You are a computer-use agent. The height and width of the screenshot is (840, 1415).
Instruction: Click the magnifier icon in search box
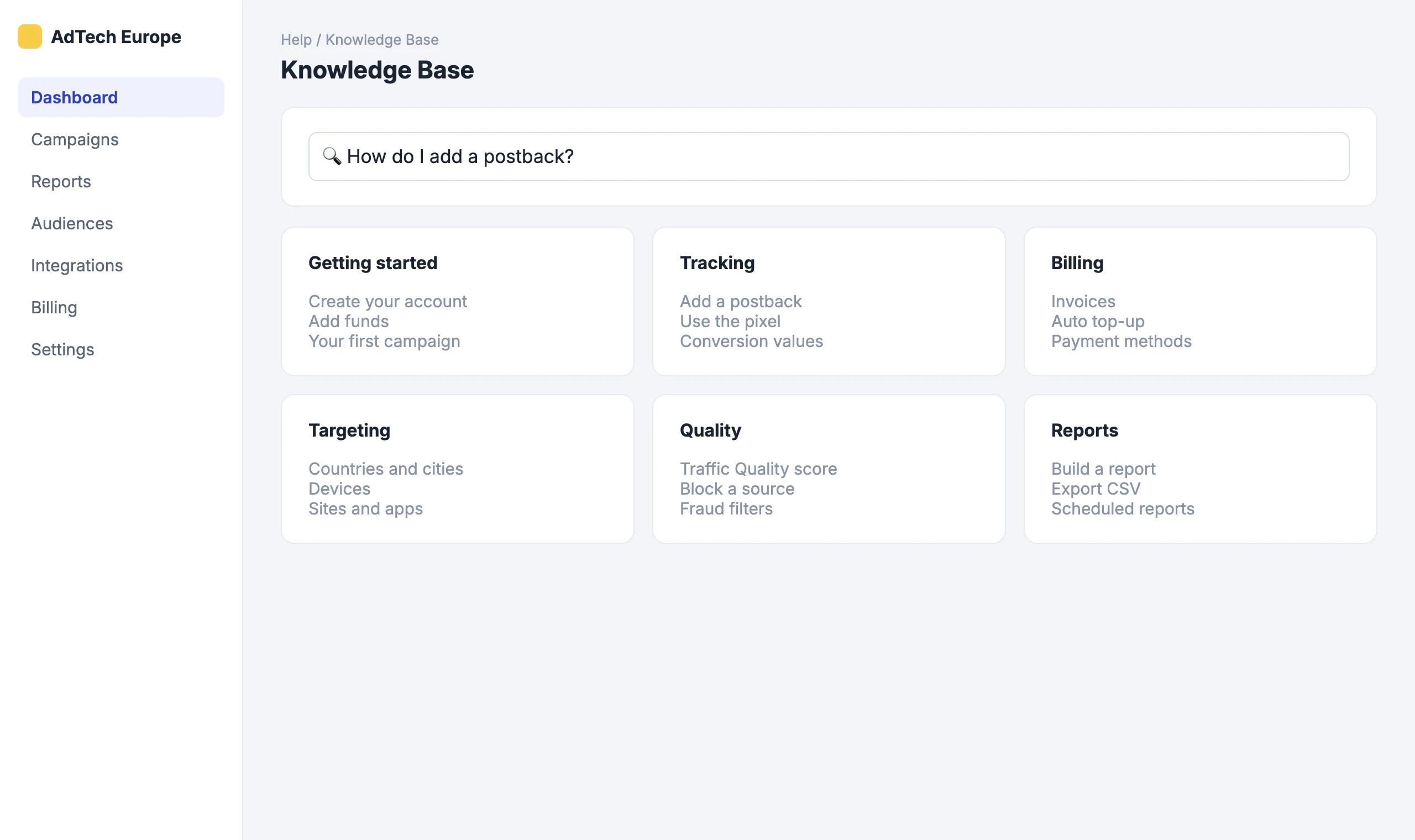coord(332,156)
